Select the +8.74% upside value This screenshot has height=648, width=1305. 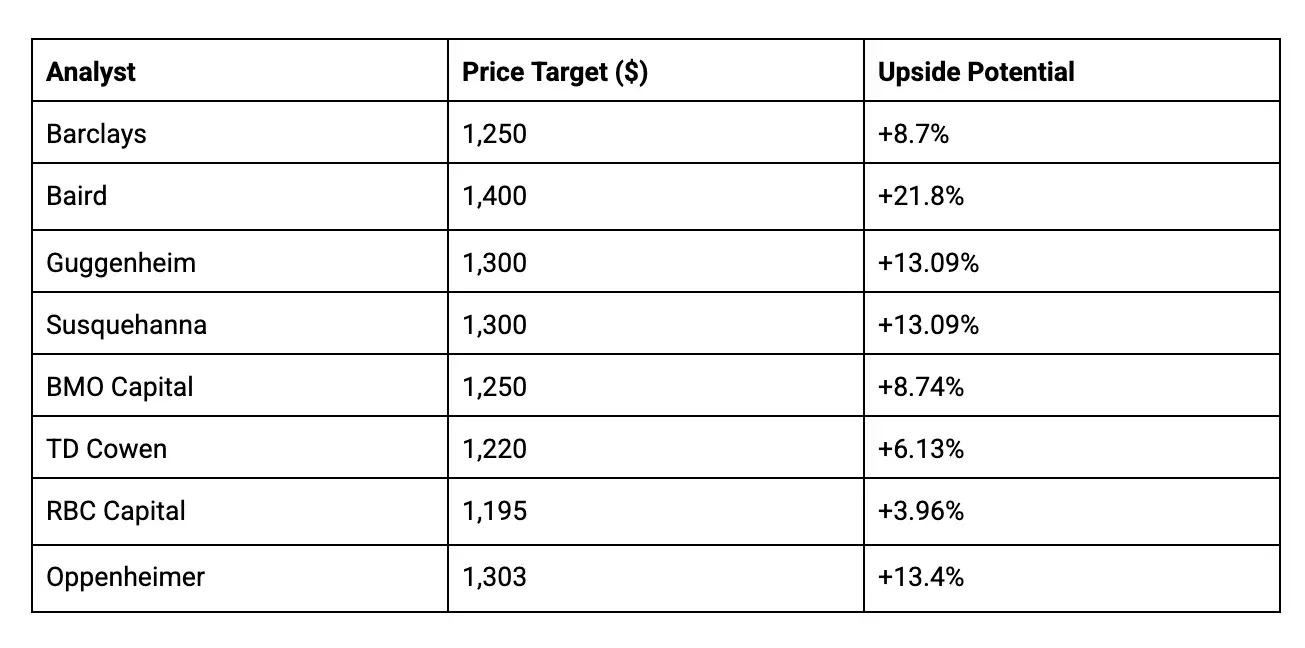point(921,386)
